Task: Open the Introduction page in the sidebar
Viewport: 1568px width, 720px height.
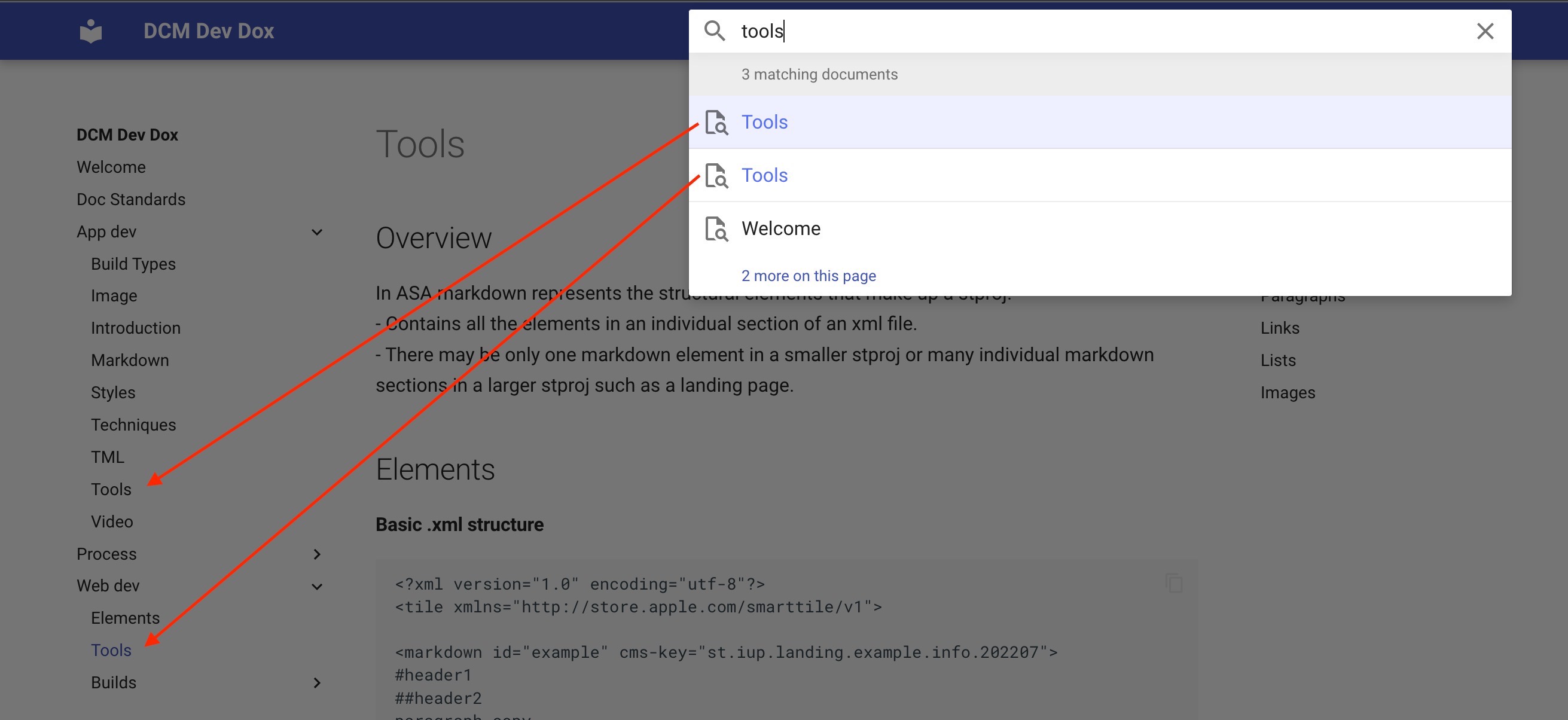Action: point(136,328)
